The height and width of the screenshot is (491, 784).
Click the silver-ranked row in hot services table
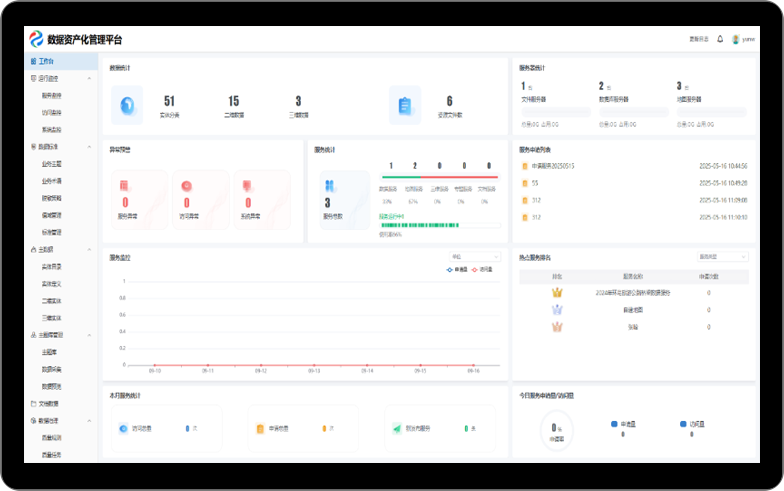click(x=632, y=310)
